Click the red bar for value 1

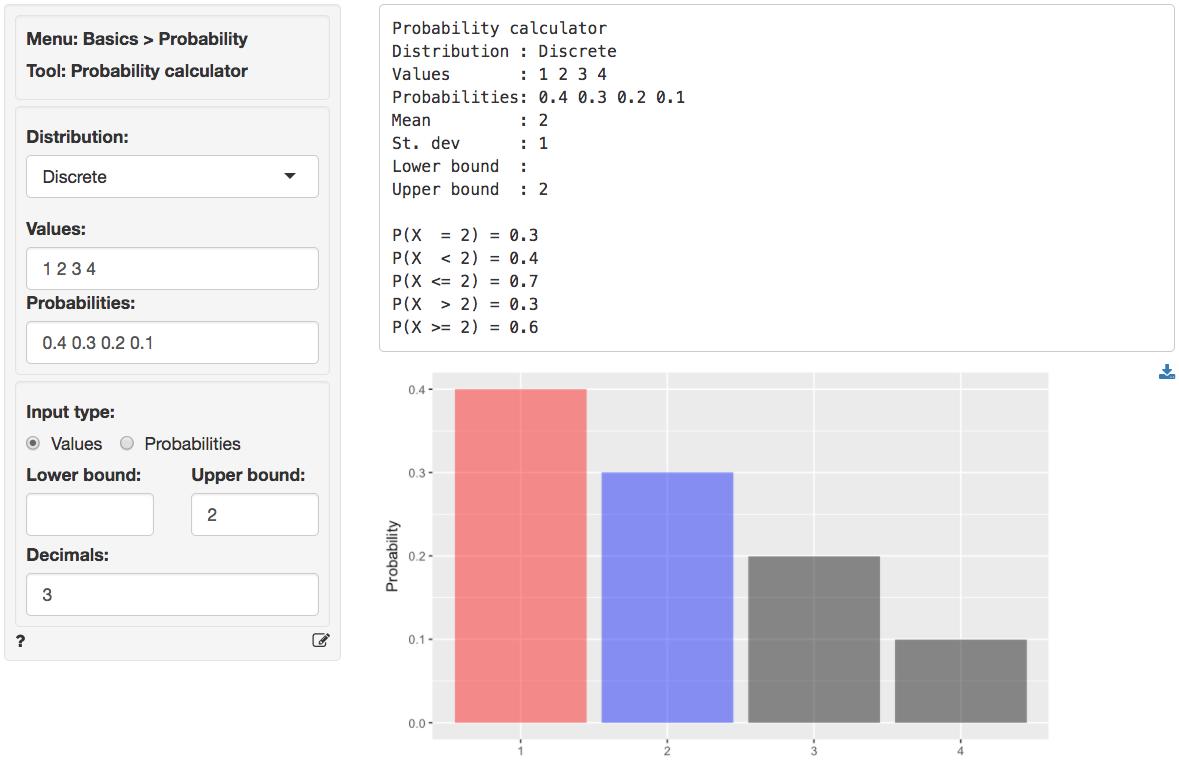tap(520, 556)
